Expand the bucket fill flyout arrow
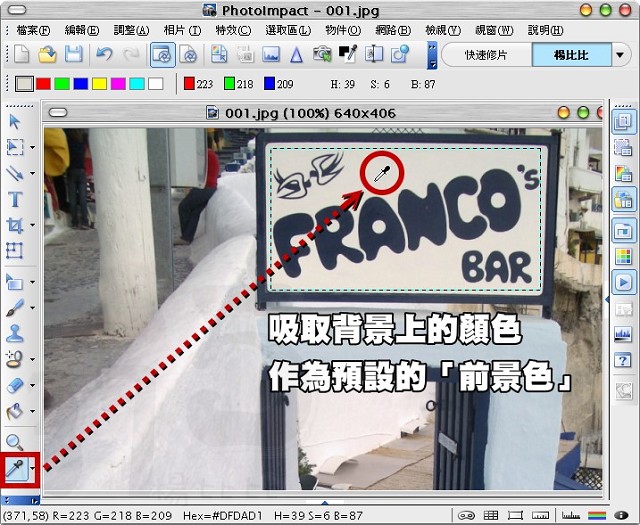 pyautogui.click(x=33, y=411)
